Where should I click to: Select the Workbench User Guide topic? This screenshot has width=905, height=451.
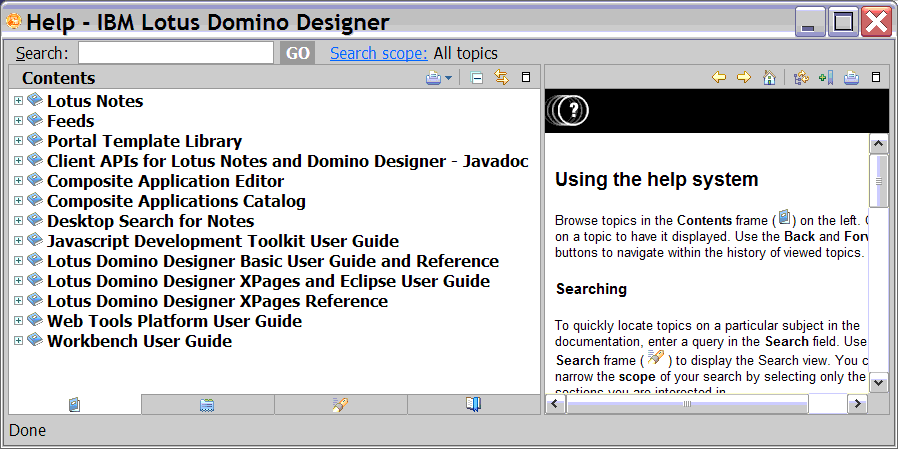140,341
